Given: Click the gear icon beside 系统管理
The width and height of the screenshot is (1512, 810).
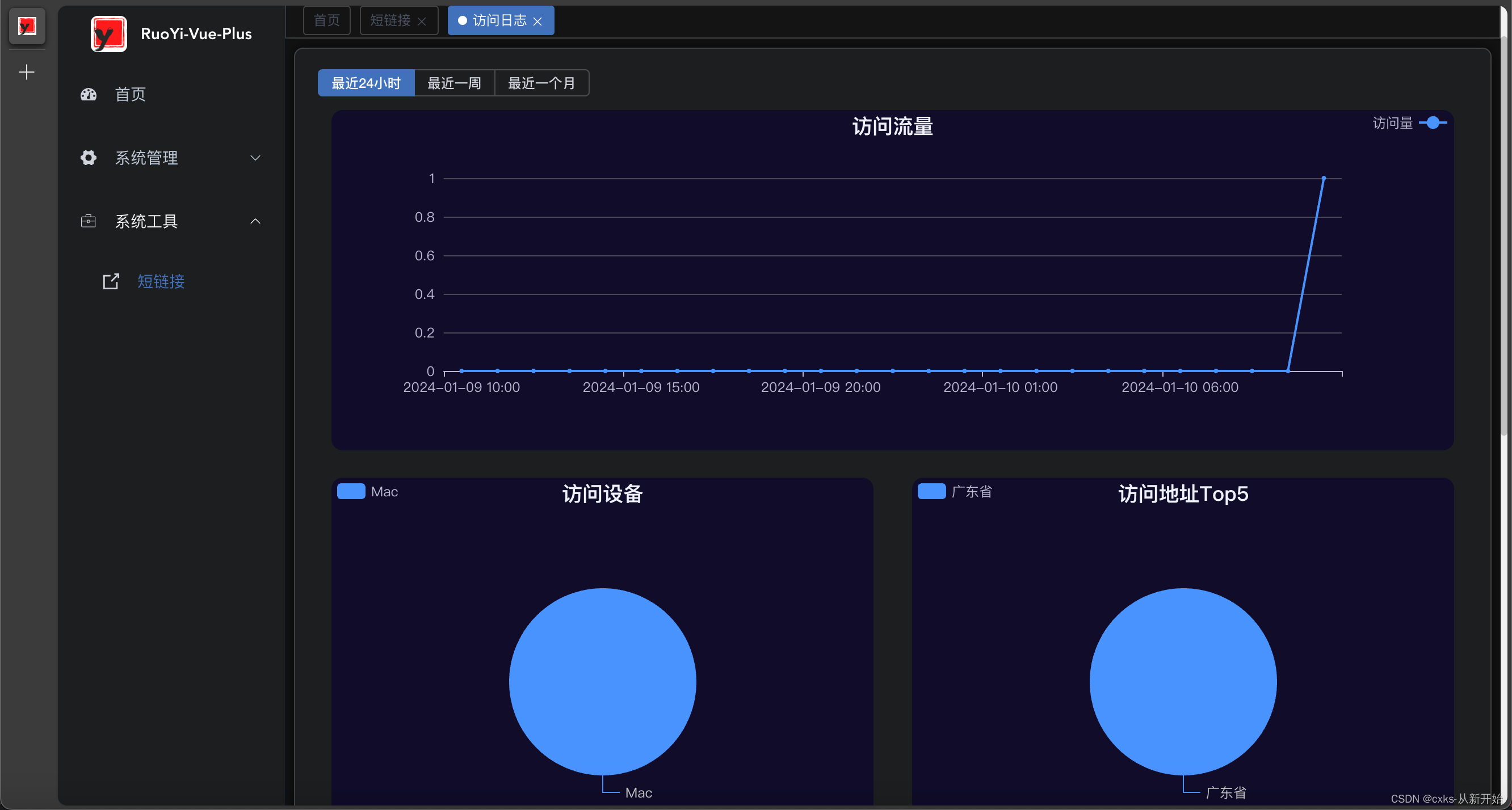Looking at the screenshot, I should point(88,158).
